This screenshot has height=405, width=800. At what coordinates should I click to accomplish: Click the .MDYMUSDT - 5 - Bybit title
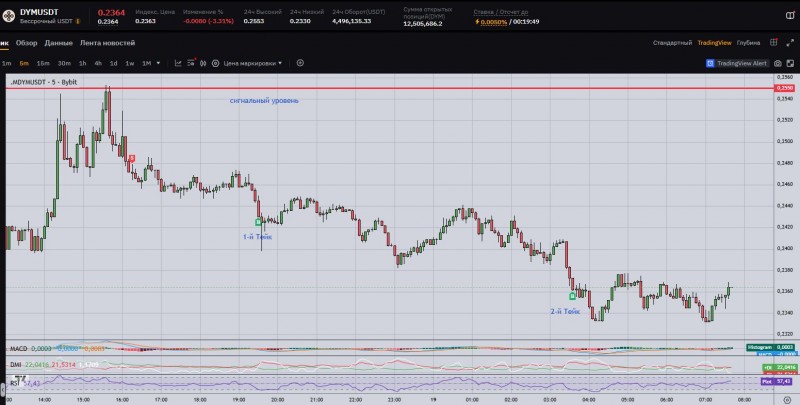(x=43, y=82)
